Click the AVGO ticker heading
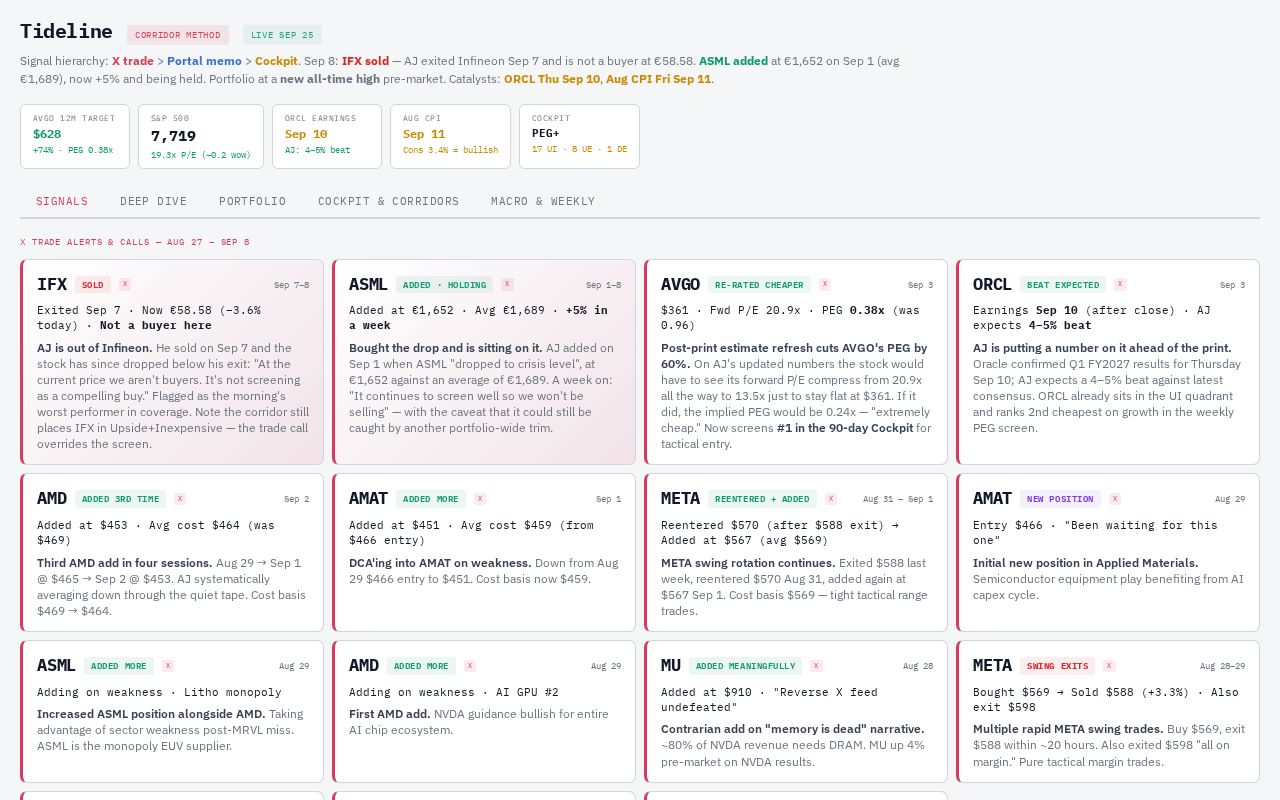1280x800 pixels. pyautogui.click(x=680, y=285)
